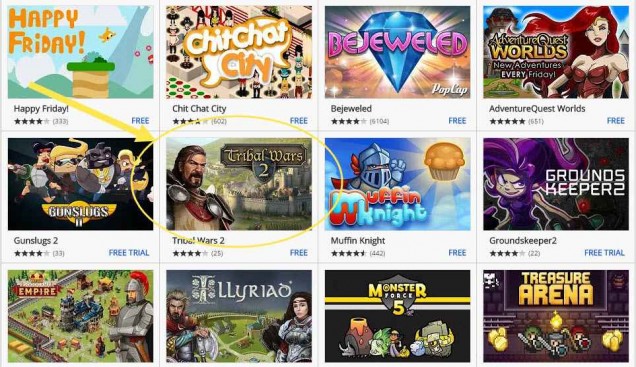This screenshot has height=367, width=636.
Task: Open the Bejeweled game image
Action: pos(398,52)
